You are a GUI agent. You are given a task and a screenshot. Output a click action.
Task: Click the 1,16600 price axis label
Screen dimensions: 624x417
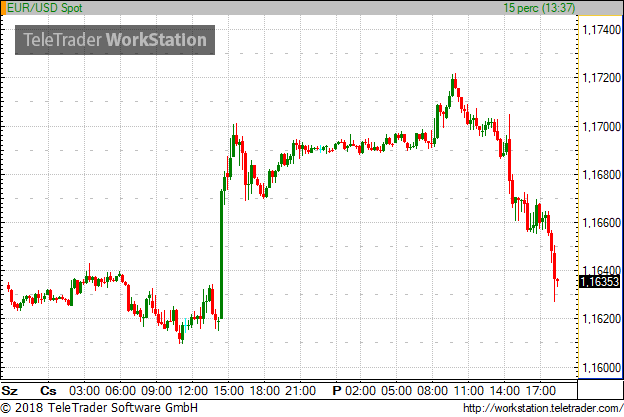[x=601, y=222]
